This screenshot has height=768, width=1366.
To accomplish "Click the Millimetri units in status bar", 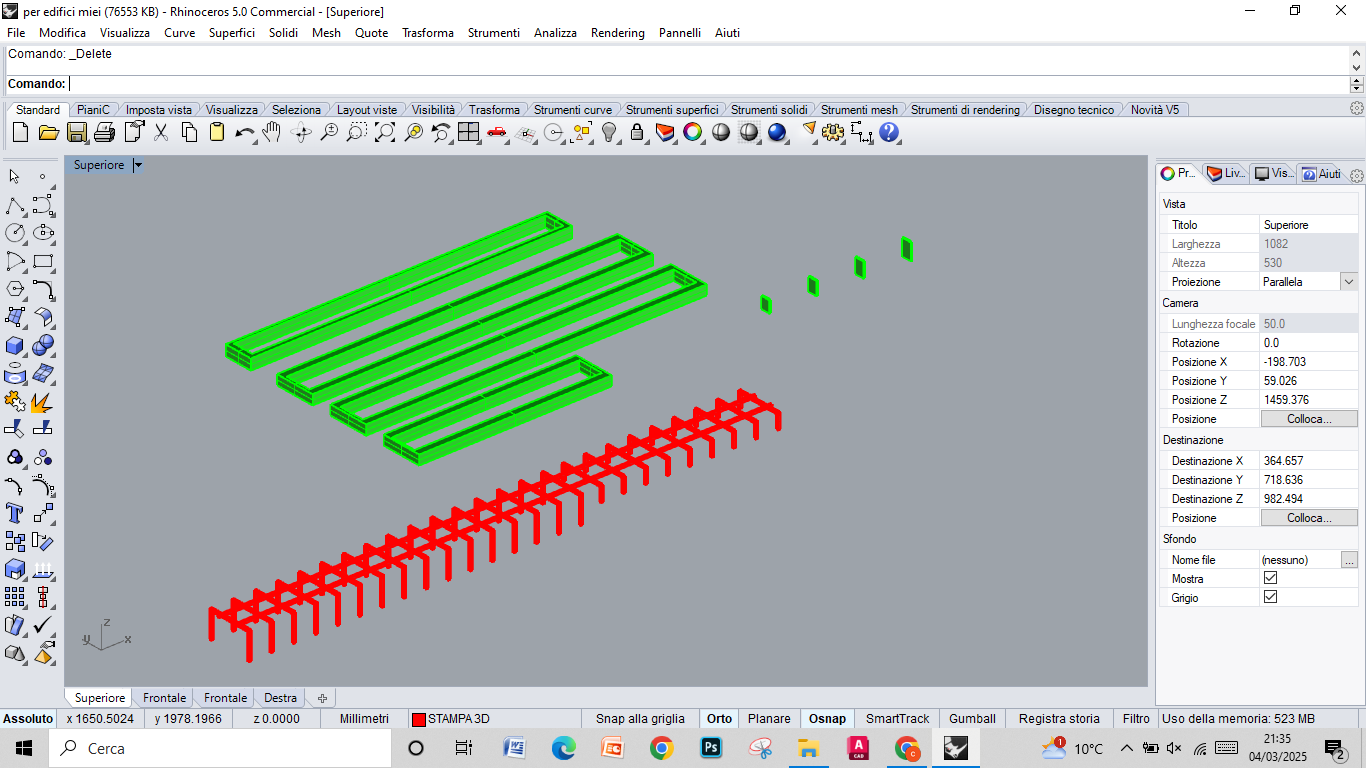I will [x=364, y=718].
